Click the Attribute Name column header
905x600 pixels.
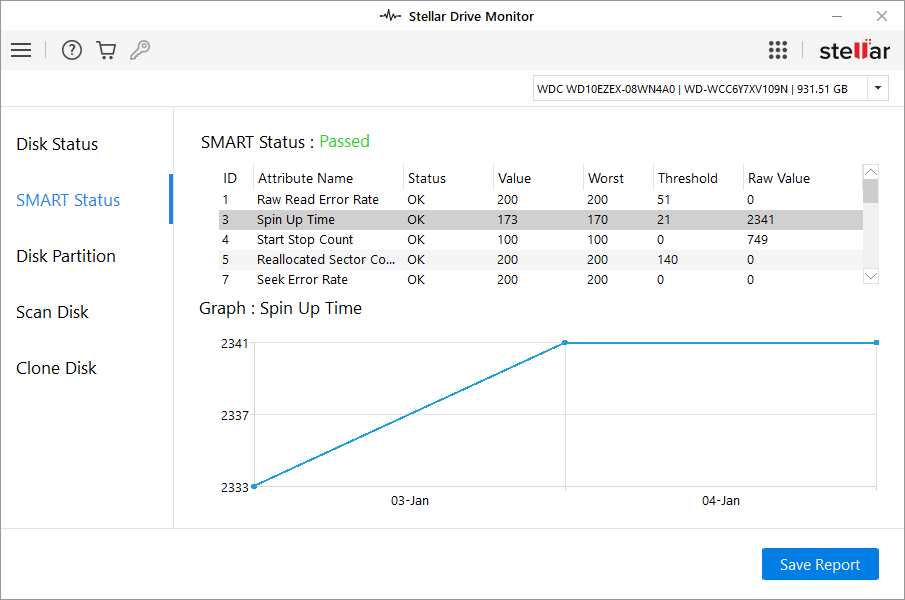tap(306, 178)
